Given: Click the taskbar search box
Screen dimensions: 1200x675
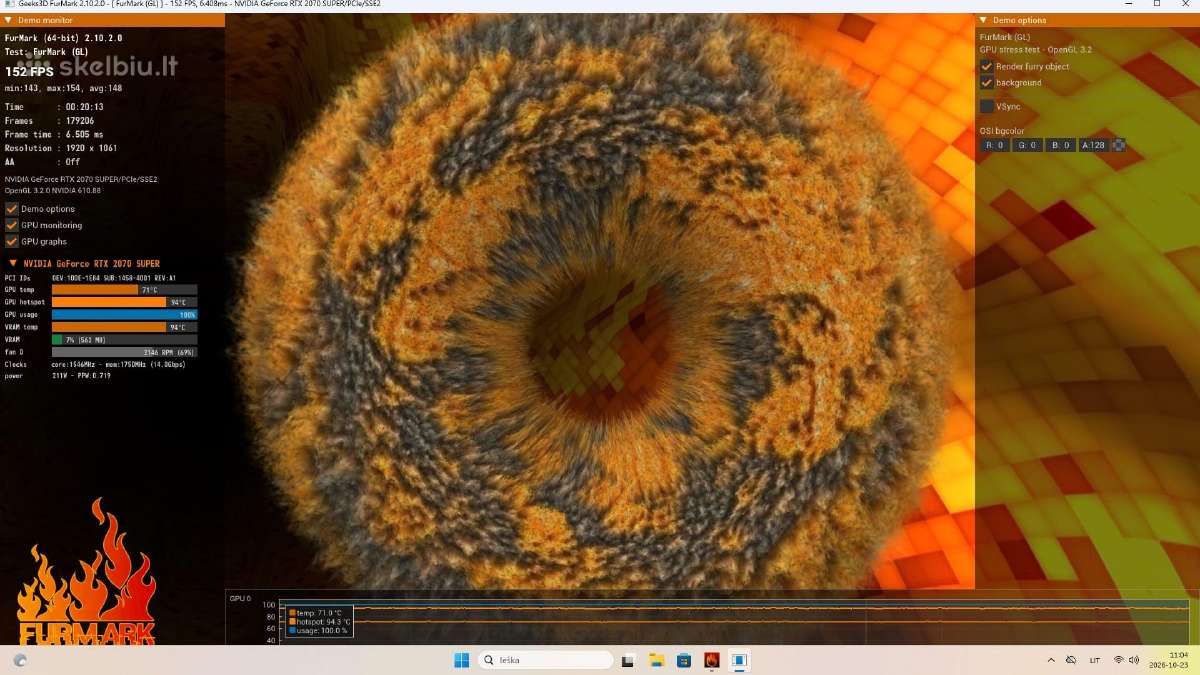Looking at the screenshot, I should pyautogui.click(x=545, y=660).
